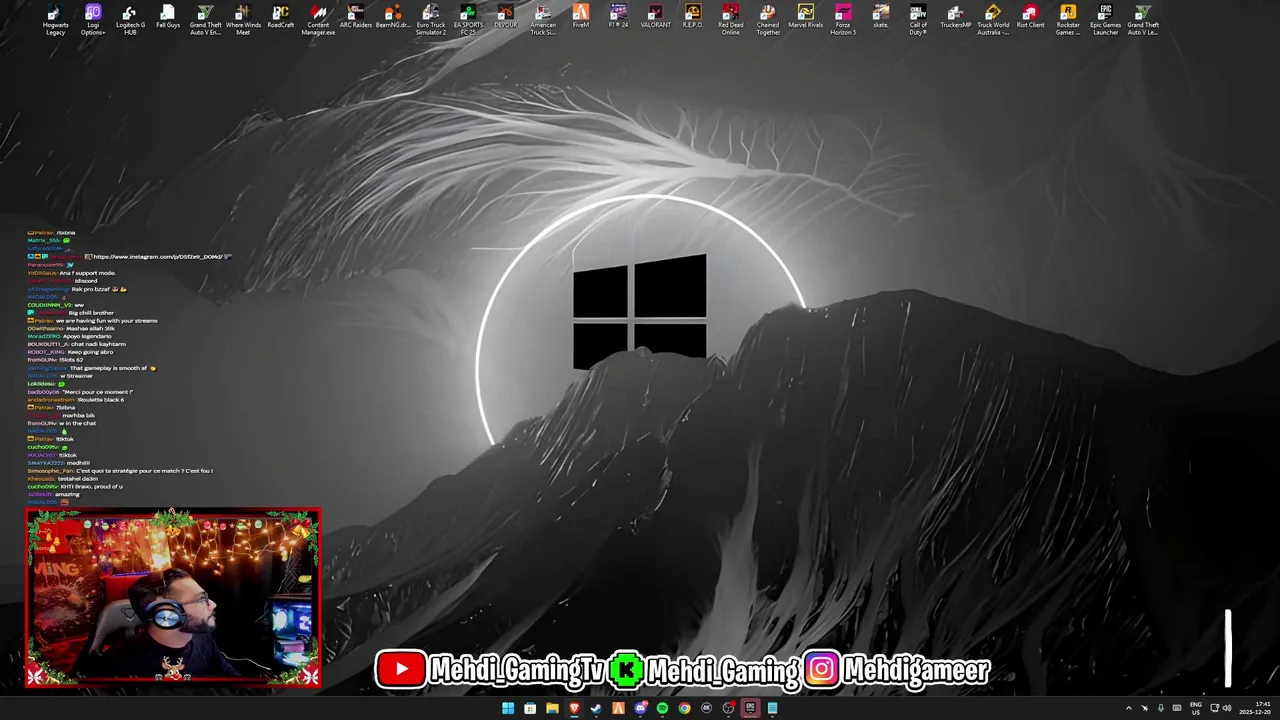
Task: Open the EA SPORTS FC 25 shortcut
Action: (x=468, y=20)
